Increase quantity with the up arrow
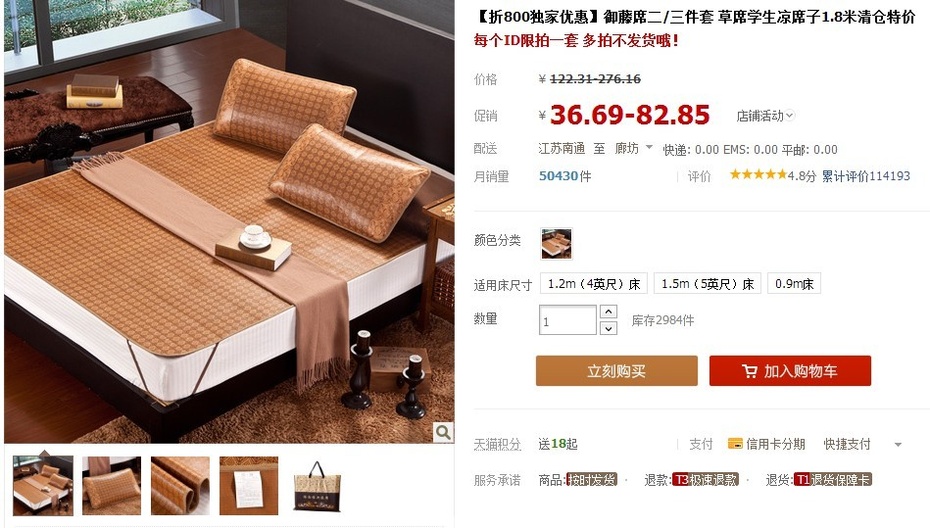This screenshot has width=930, height=528. [609, 311]
